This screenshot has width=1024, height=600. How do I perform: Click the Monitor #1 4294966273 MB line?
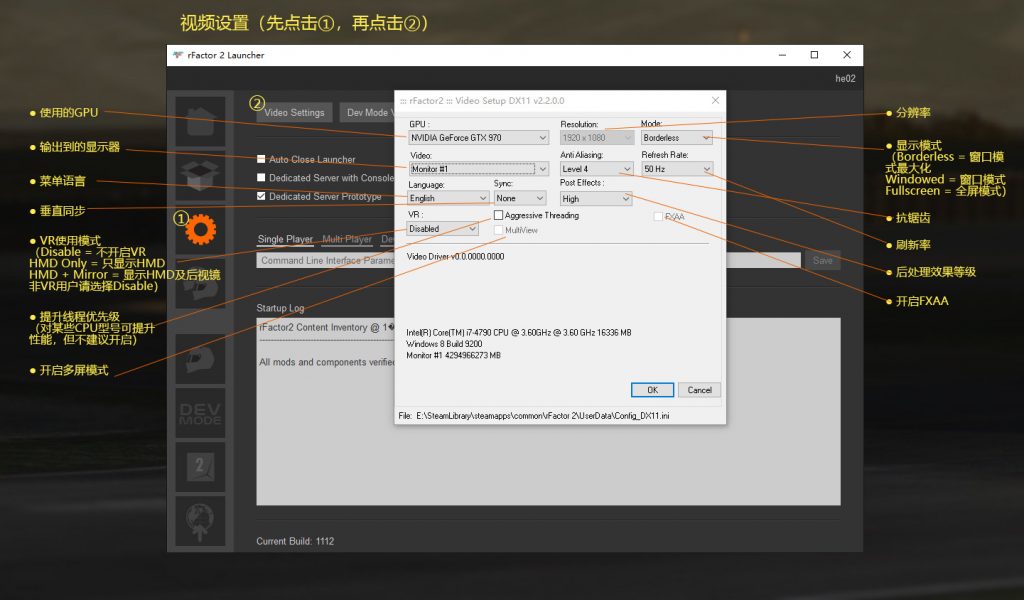coord(453,355)
